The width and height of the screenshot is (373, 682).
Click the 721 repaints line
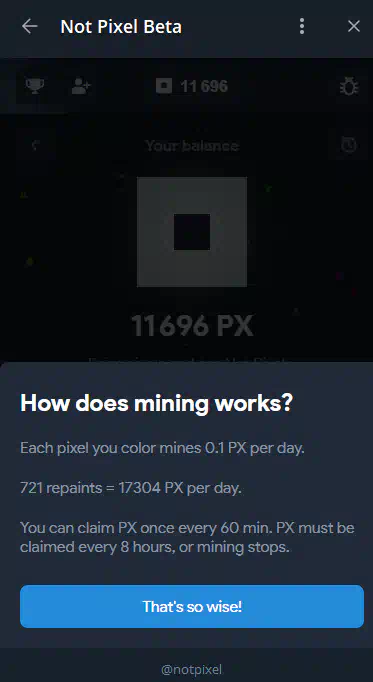click(130, 488)
